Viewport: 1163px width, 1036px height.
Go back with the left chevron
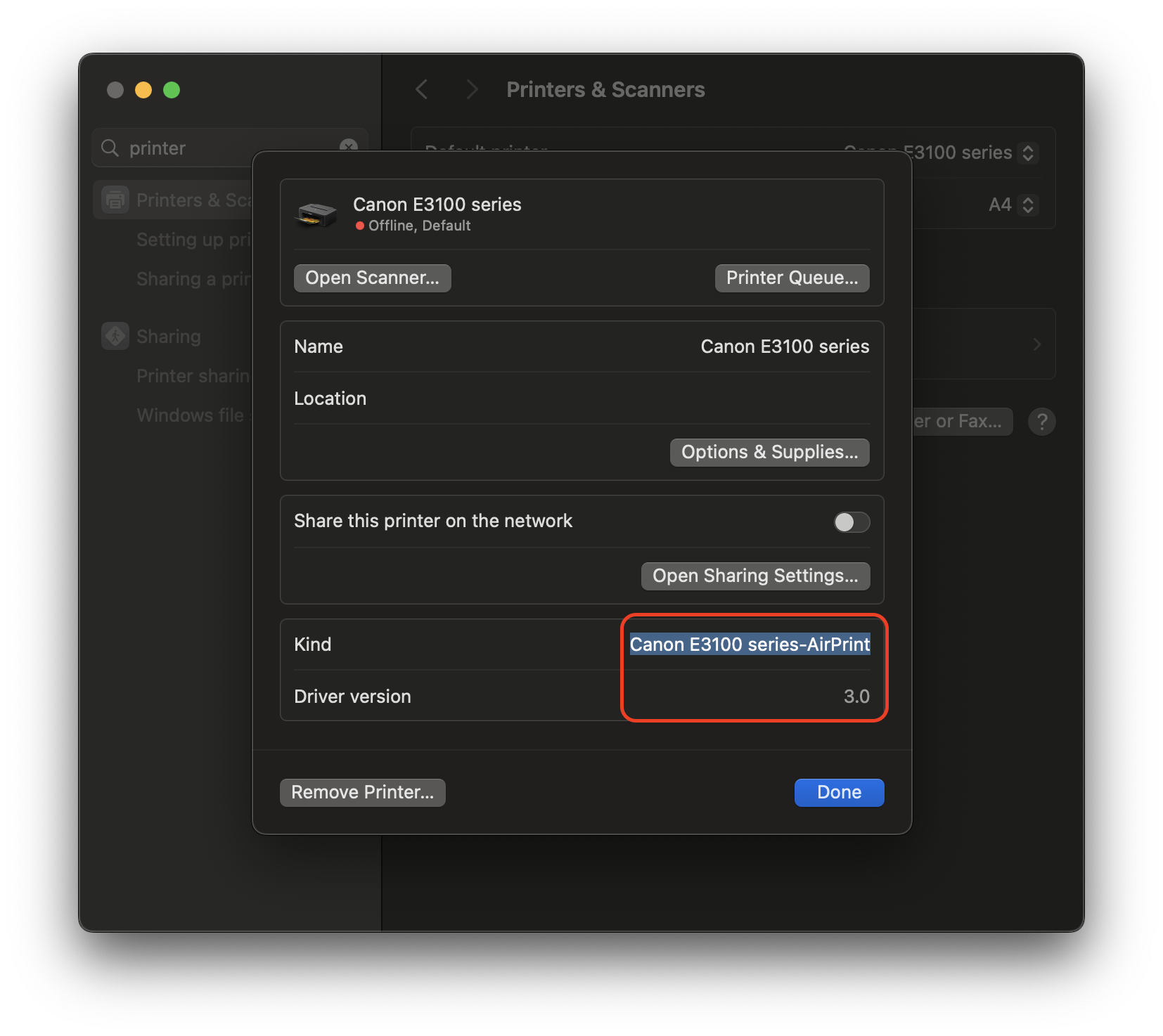coord(422,89)
